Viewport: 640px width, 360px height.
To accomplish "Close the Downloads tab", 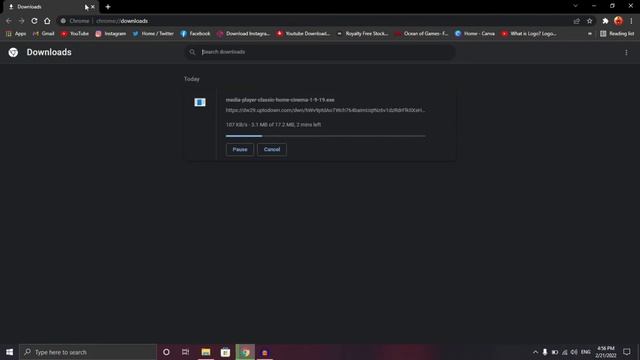I will (93, 7).
